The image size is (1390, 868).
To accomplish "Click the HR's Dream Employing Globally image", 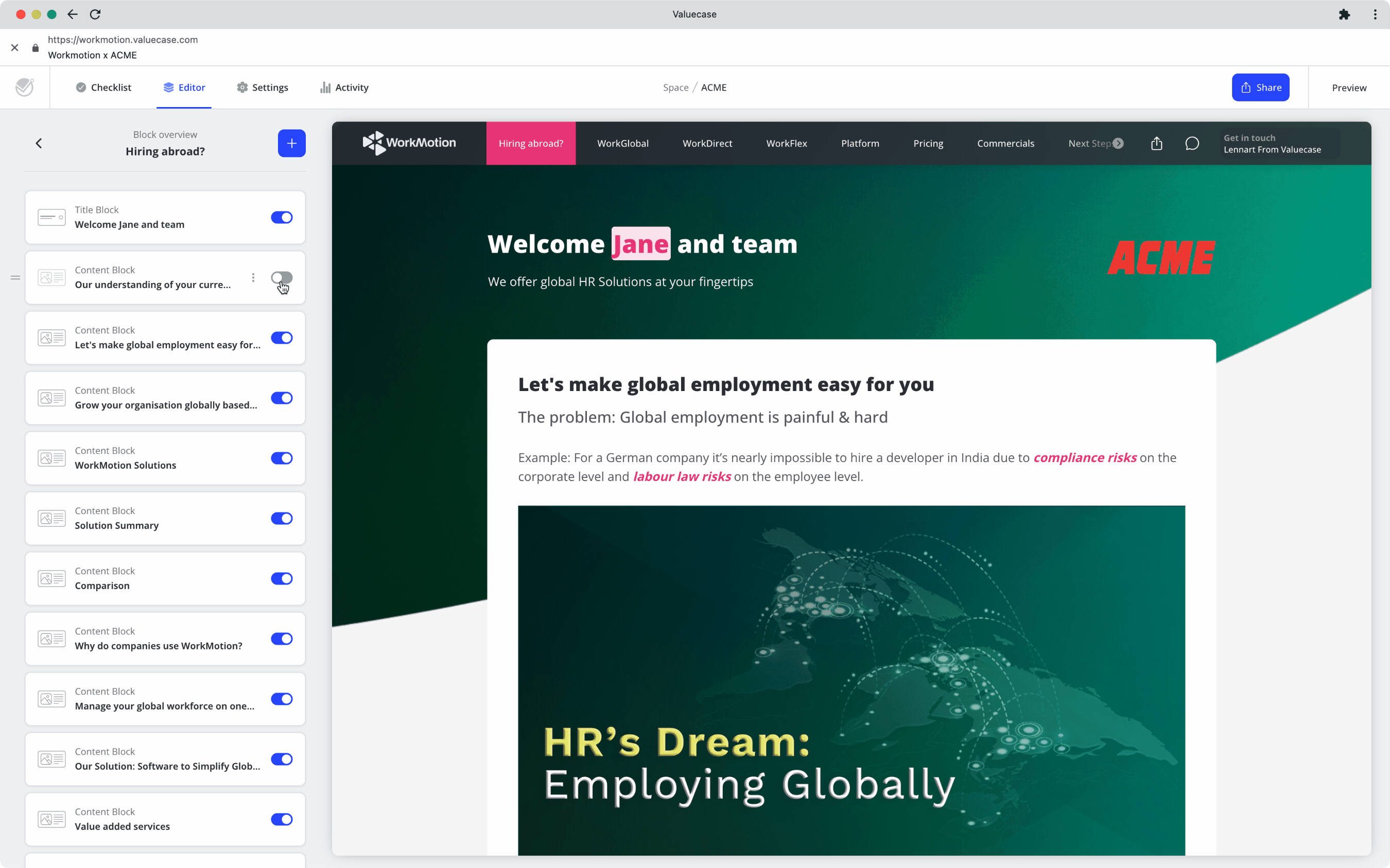I will [851, 680].
